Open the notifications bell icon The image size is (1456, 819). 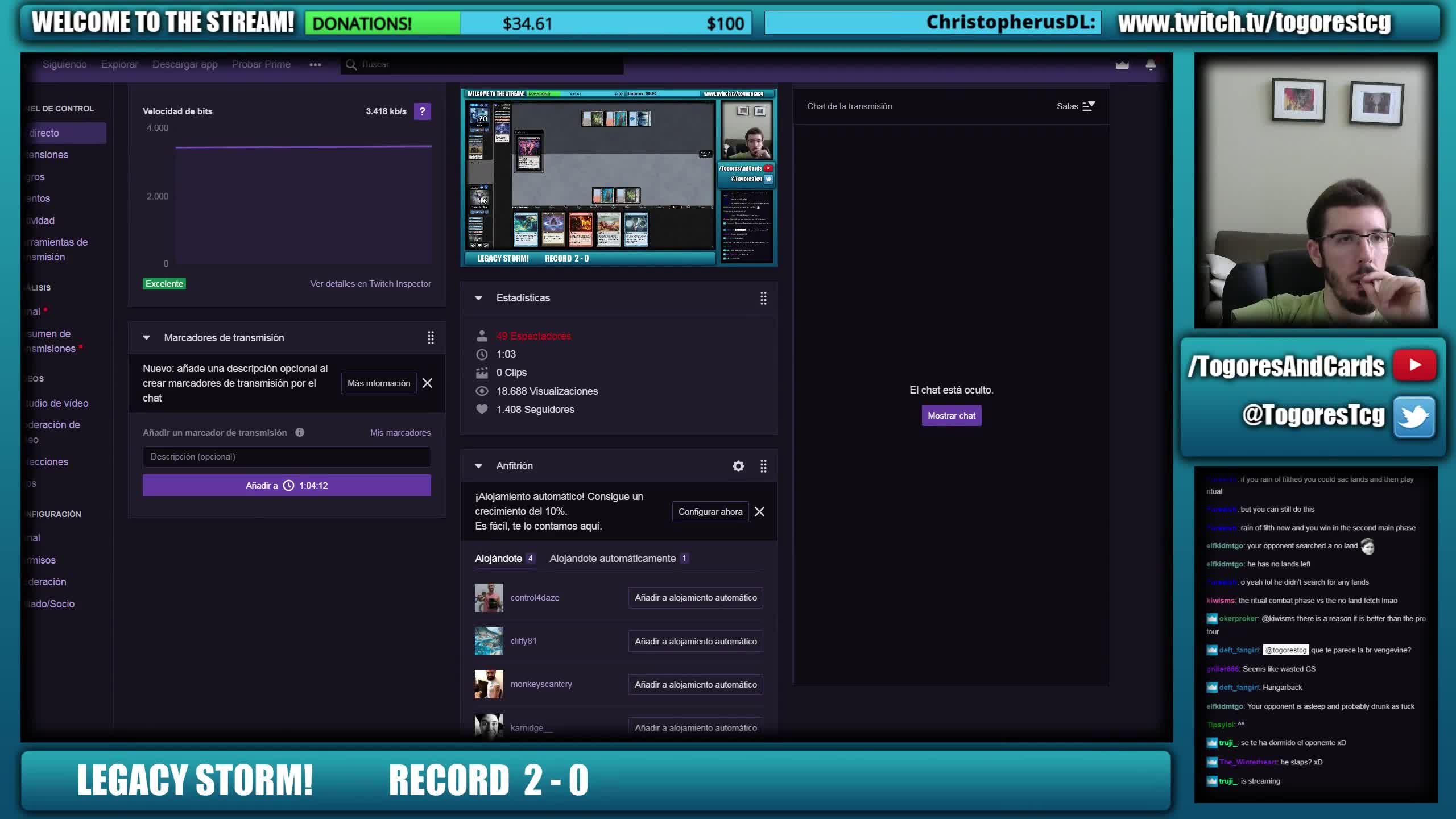pos(1151,64)
